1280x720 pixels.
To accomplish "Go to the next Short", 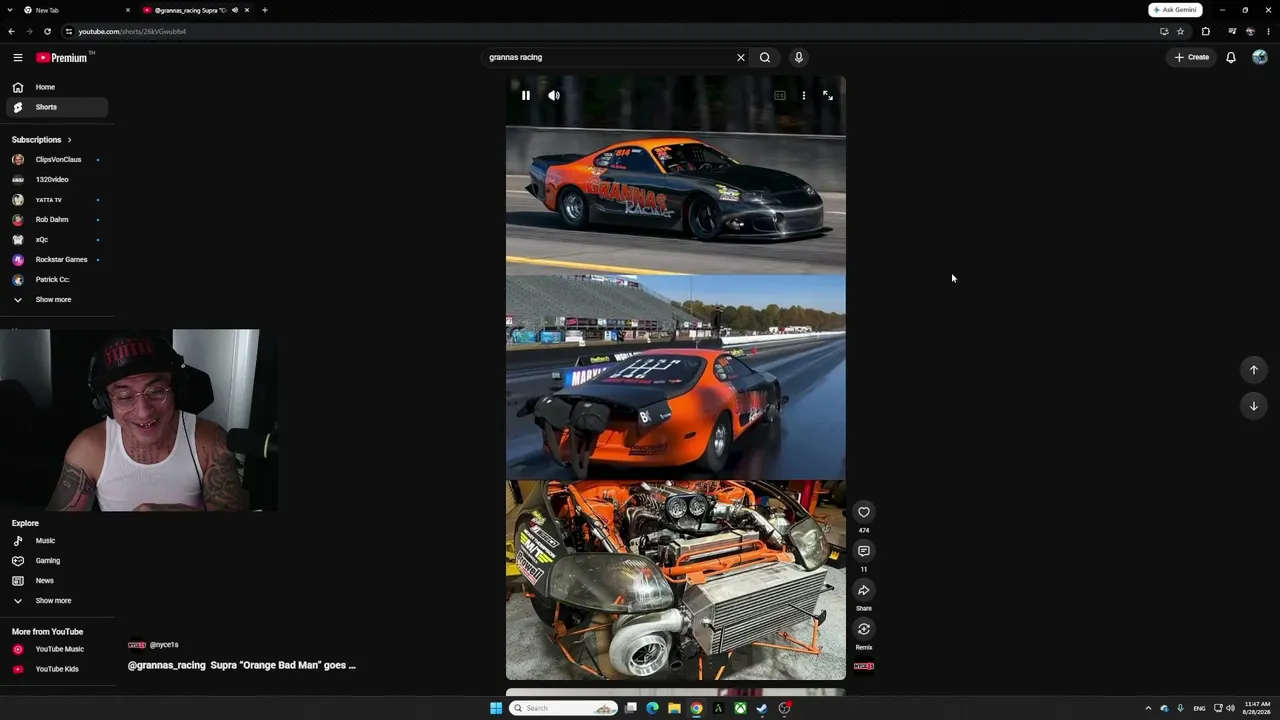I will click(1254, 406).
